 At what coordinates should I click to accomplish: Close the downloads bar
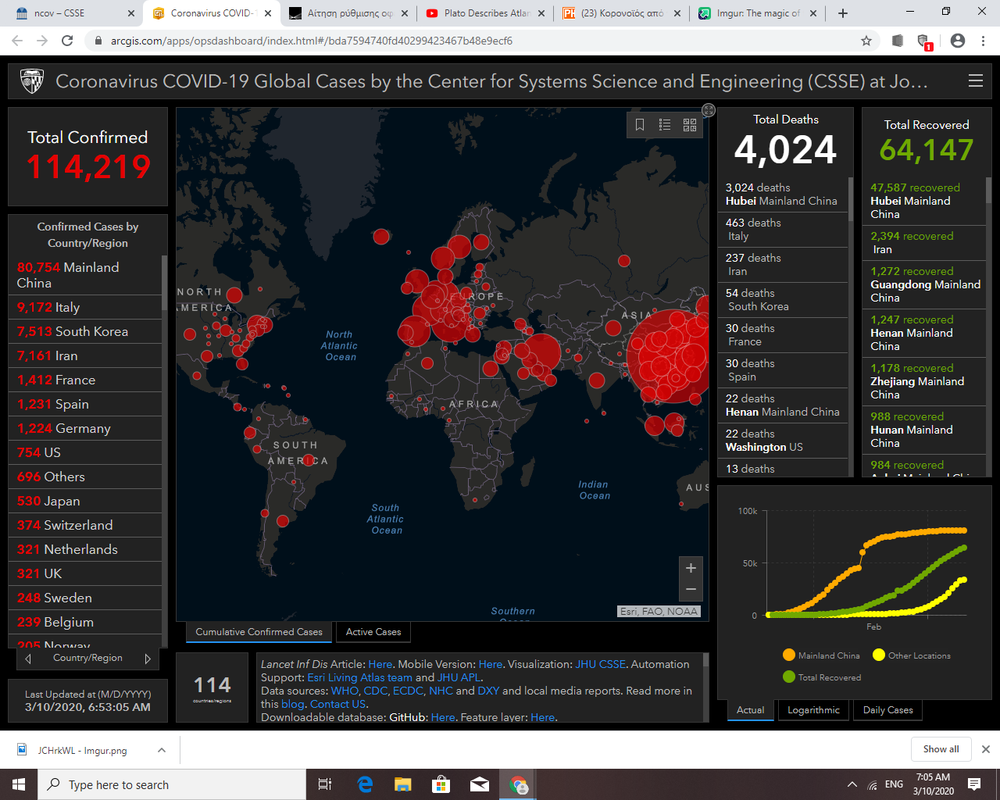coord(985,749)
